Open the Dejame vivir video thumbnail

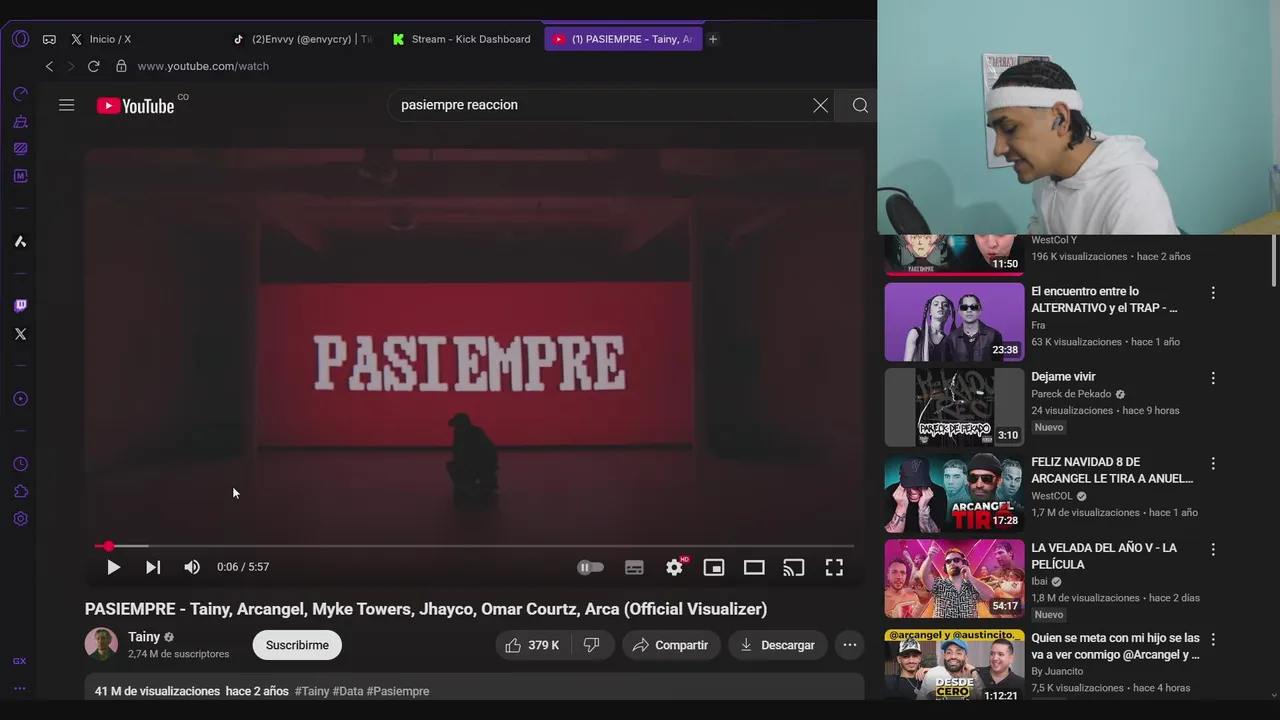[955, 407]
